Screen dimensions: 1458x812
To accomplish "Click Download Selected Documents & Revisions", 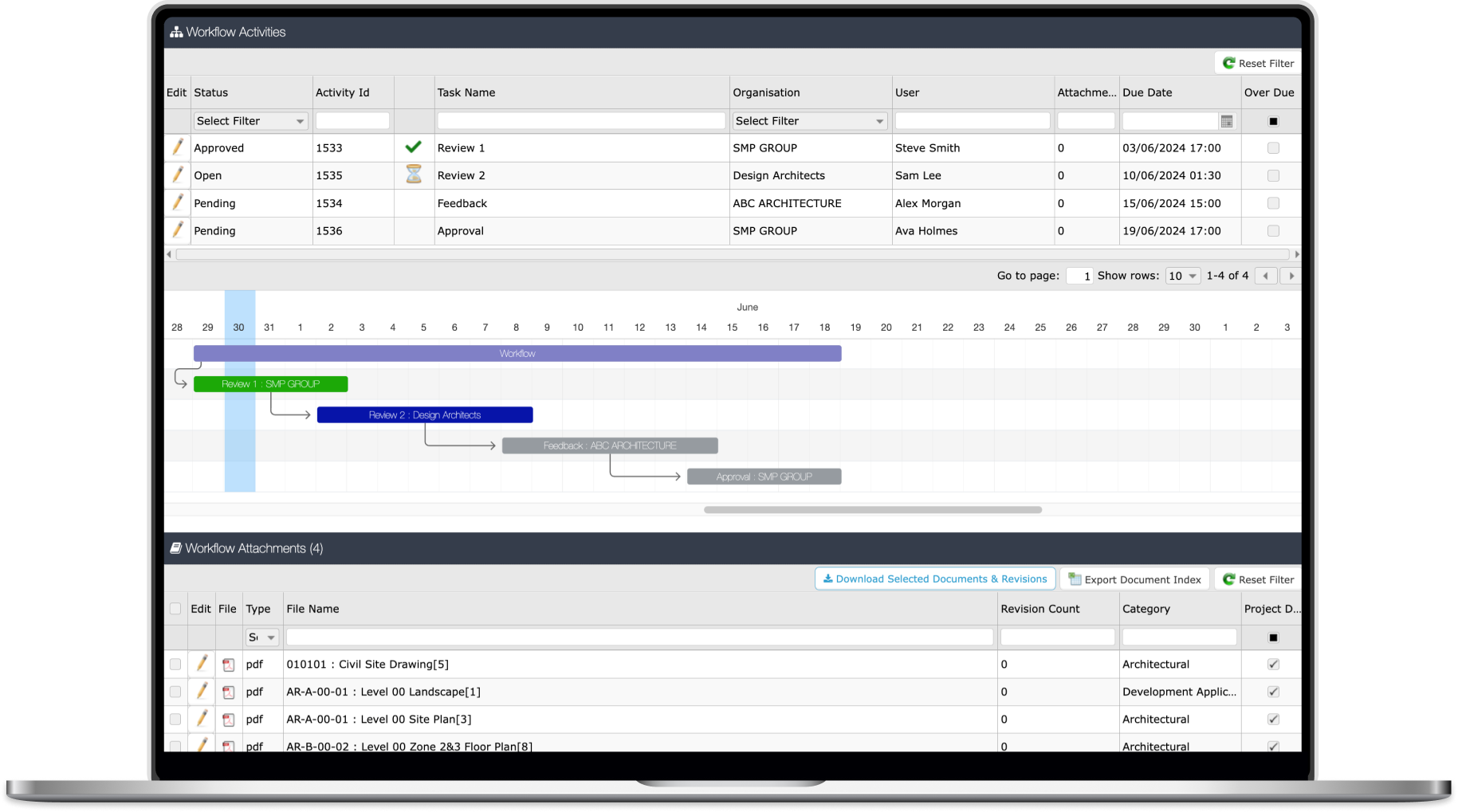I will click(935, 579).
